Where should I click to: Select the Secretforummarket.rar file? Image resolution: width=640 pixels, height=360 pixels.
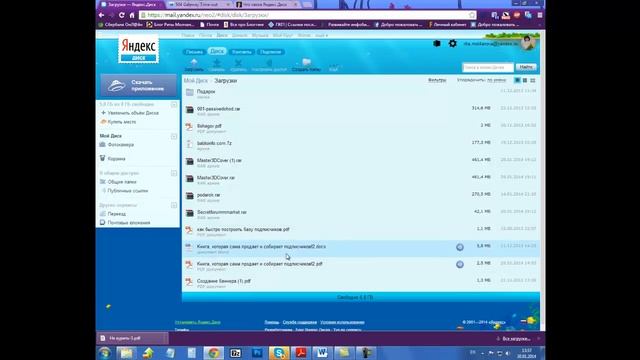point(361,214)
